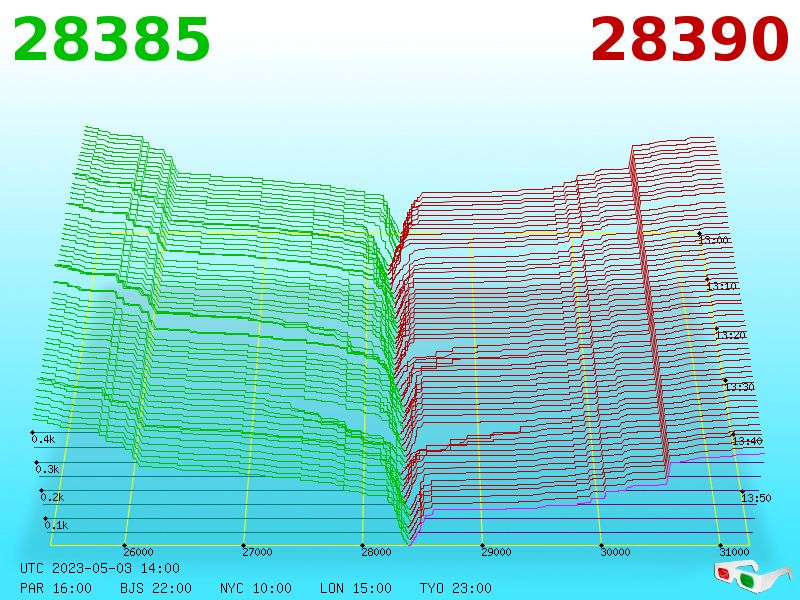Click the PAR 16:00 clock text
This screenshot has width=800, height=600.
click(x=56, y=588)
